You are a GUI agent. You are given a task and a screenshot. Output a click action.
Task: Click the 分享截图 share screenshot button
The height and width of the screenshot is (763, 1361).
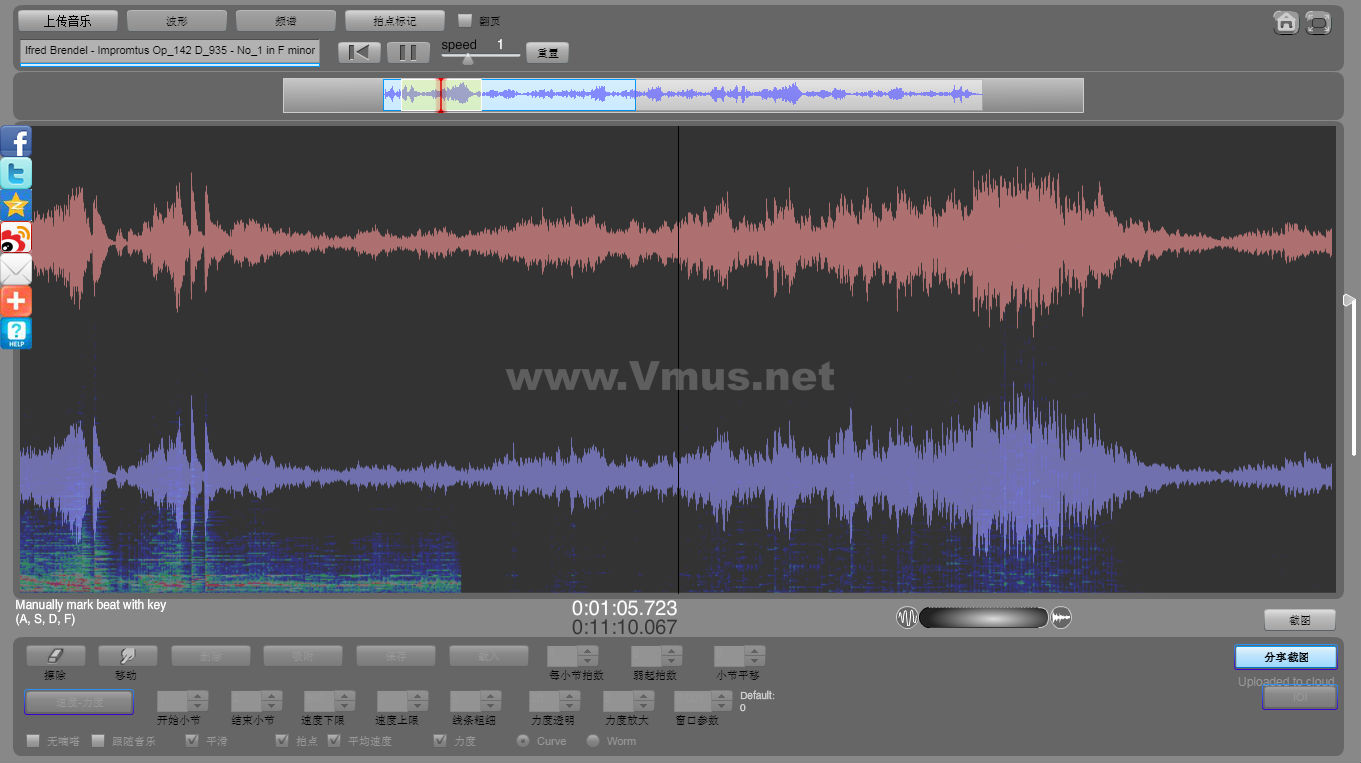(1285, 657)
